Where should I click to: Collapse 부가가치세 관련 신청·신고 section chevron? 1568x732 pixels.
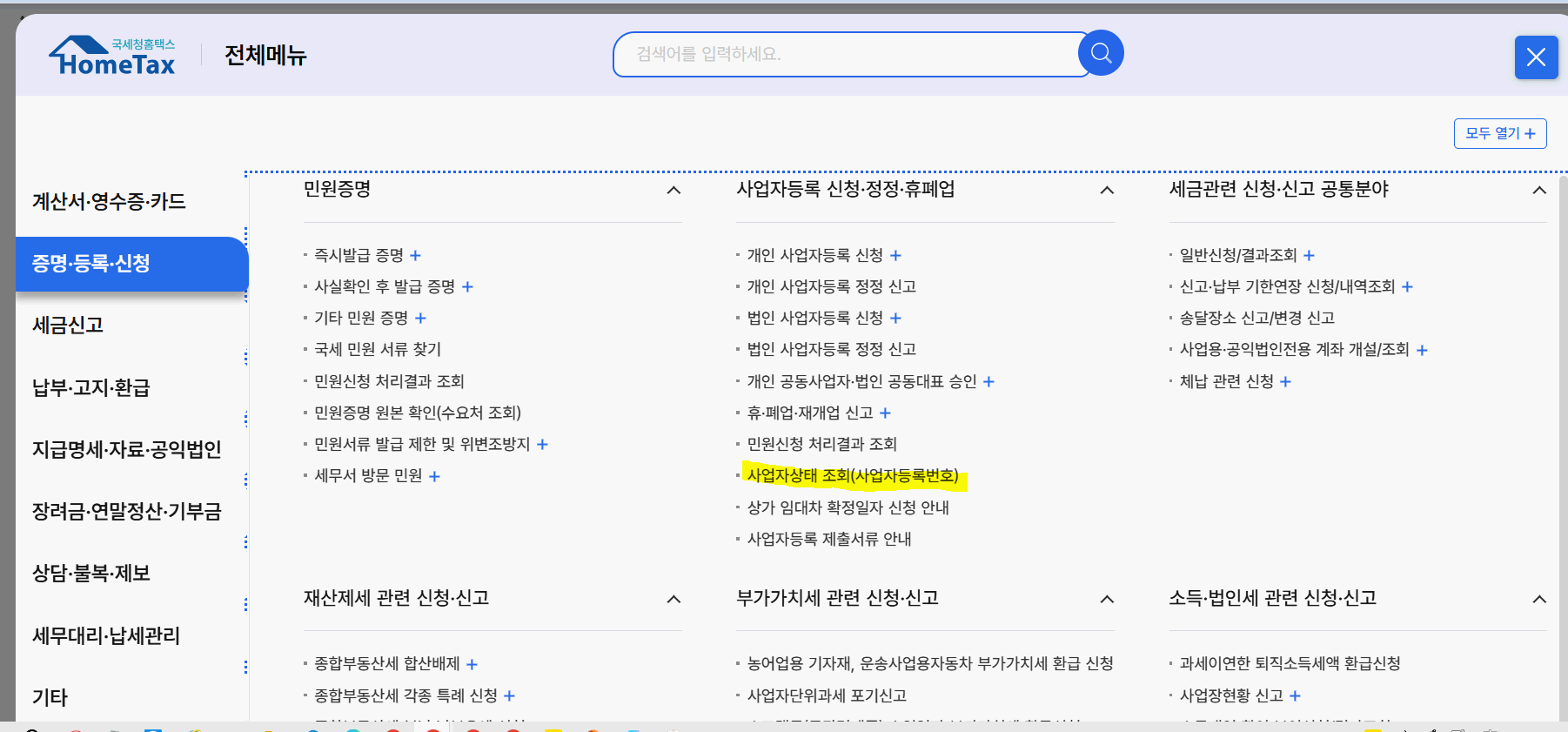click(x=1107, y=599)
